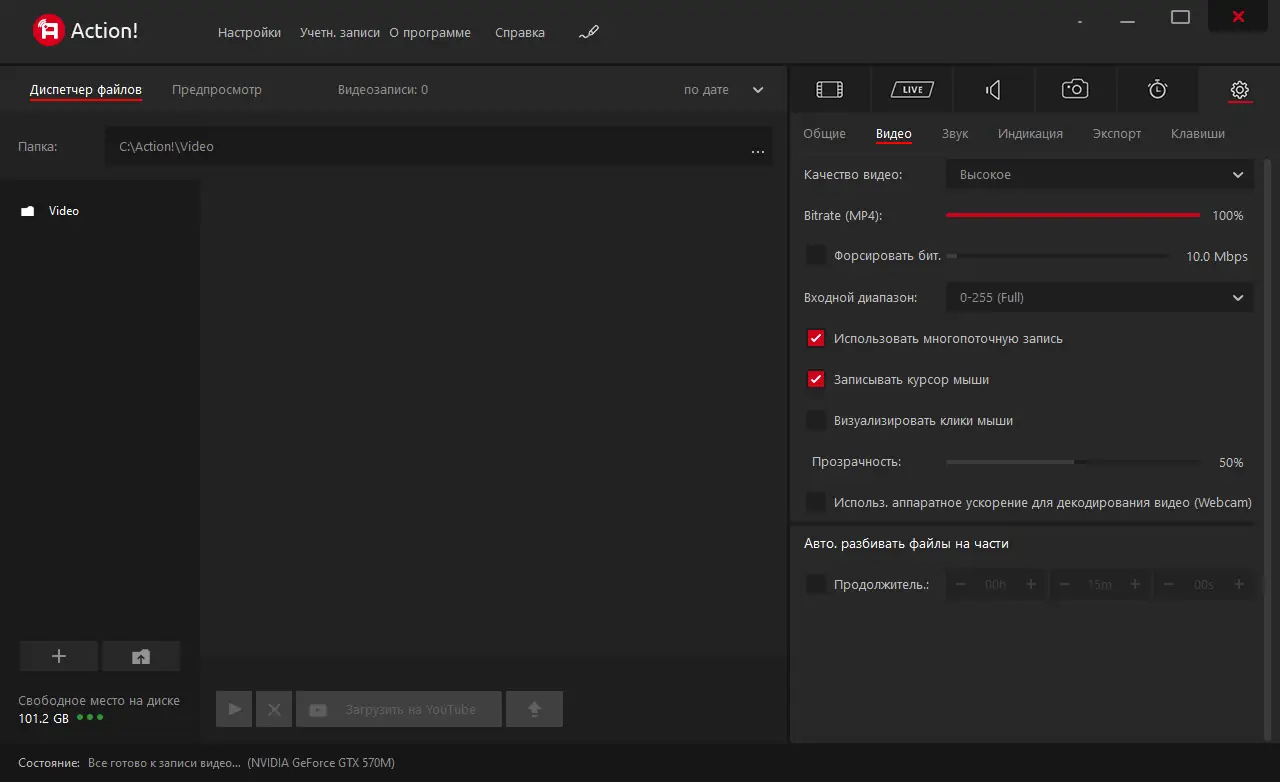Image resolution: width=1280 pixels, height=782 pixels.
Task: Decrease the hours value with minus
Action: pyautogui.click(x=961, y=584)
